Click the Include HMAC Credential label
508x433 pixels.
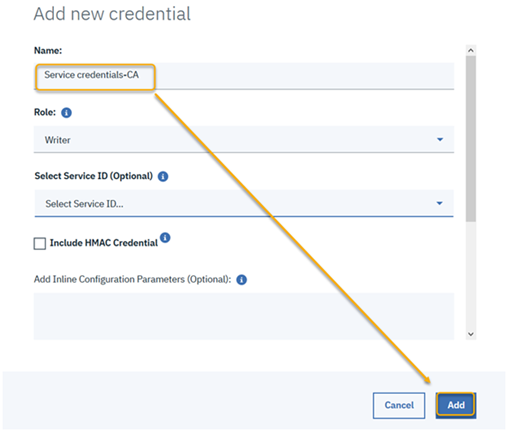(104, 243)
